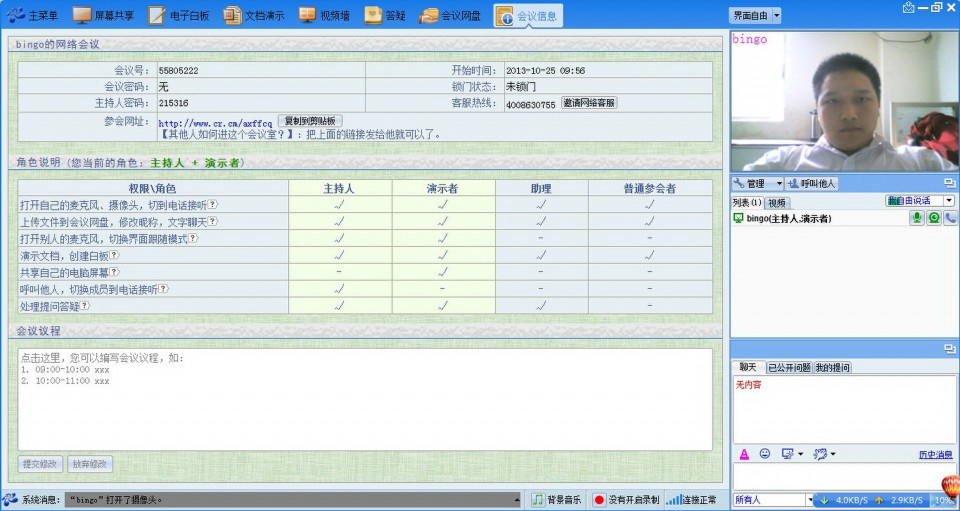The image size is (960, 511).
Task: Click the phone icon next to bingo
Action: [949, 218]
